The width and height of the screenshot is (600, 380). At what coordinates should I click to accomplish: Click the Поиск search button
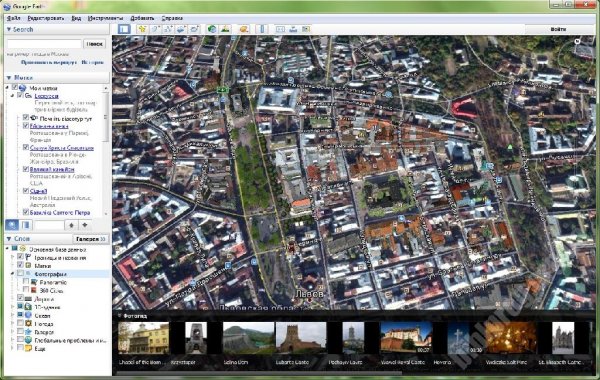coord(95,44)
